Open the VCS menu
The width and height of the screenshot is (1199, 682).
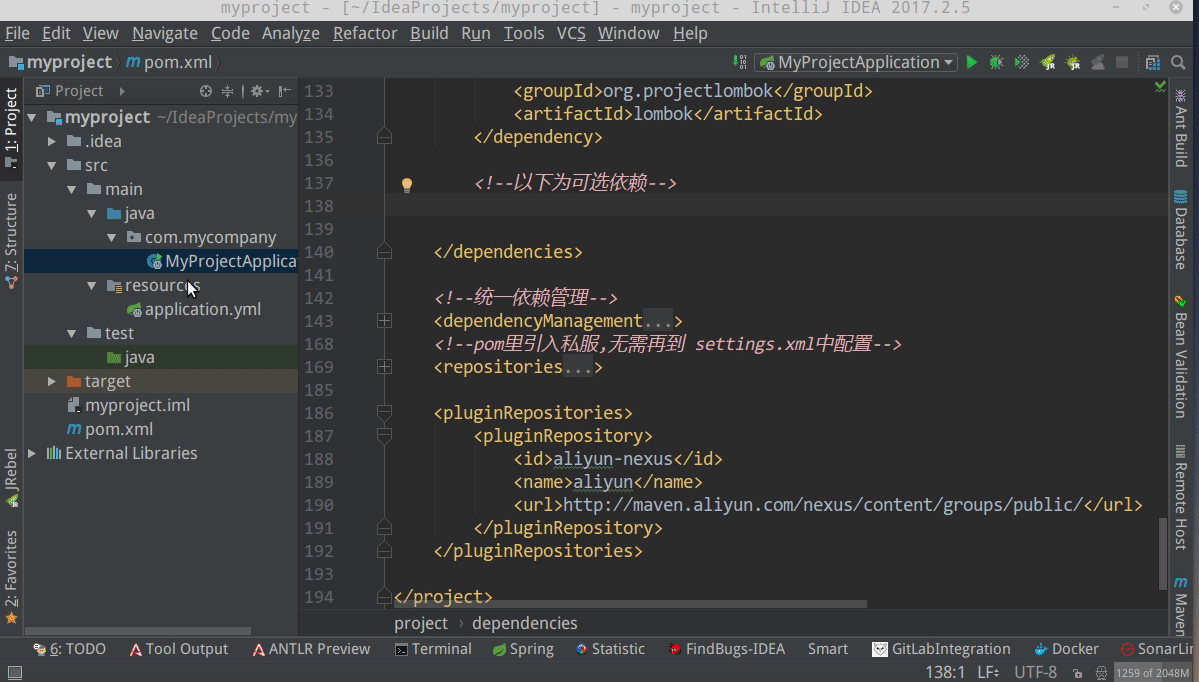pyautogui.click(x=570, y=34)
